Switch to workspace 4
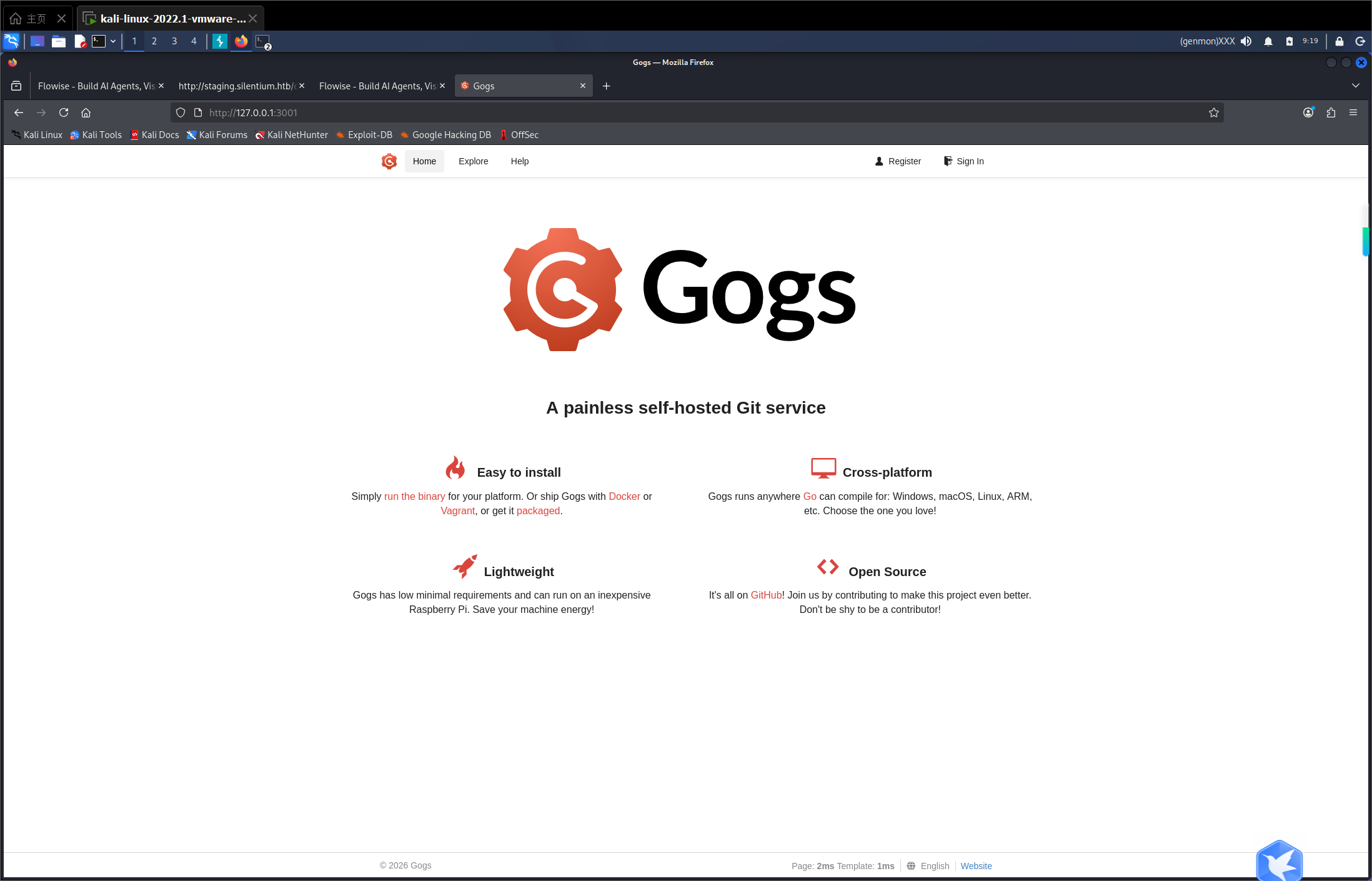Viewport: 1372px width, 881px height. 194,41
